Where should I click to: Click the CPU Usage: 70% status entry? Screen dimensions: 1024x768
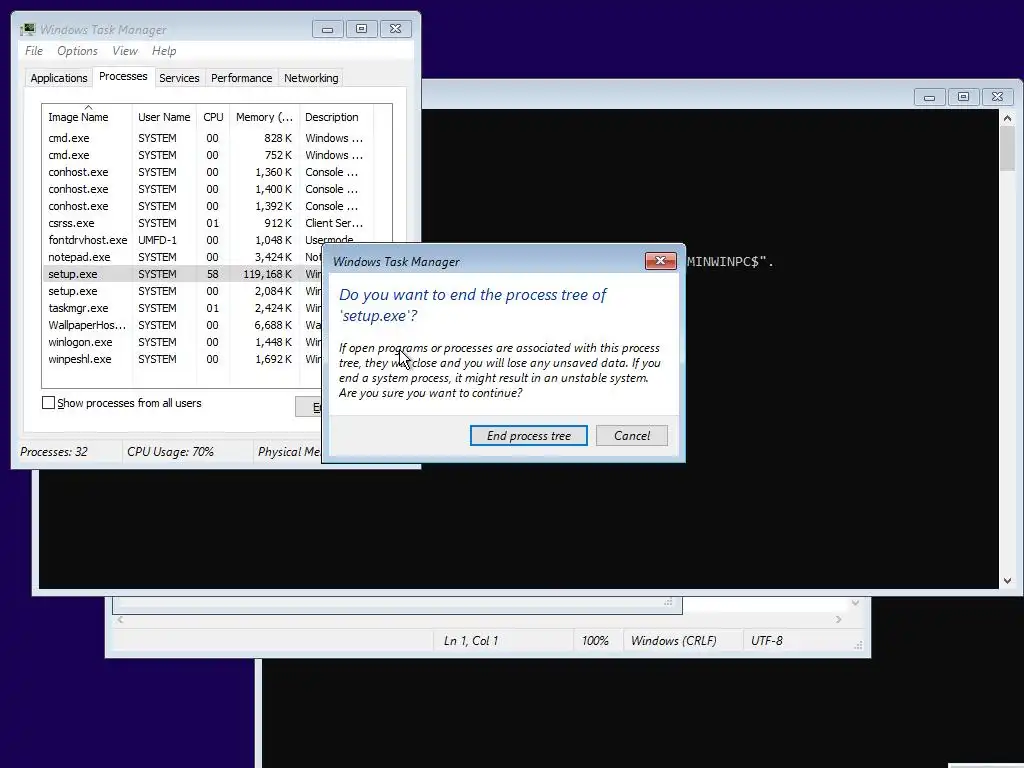pyautogui.click(x=170, y=451)
